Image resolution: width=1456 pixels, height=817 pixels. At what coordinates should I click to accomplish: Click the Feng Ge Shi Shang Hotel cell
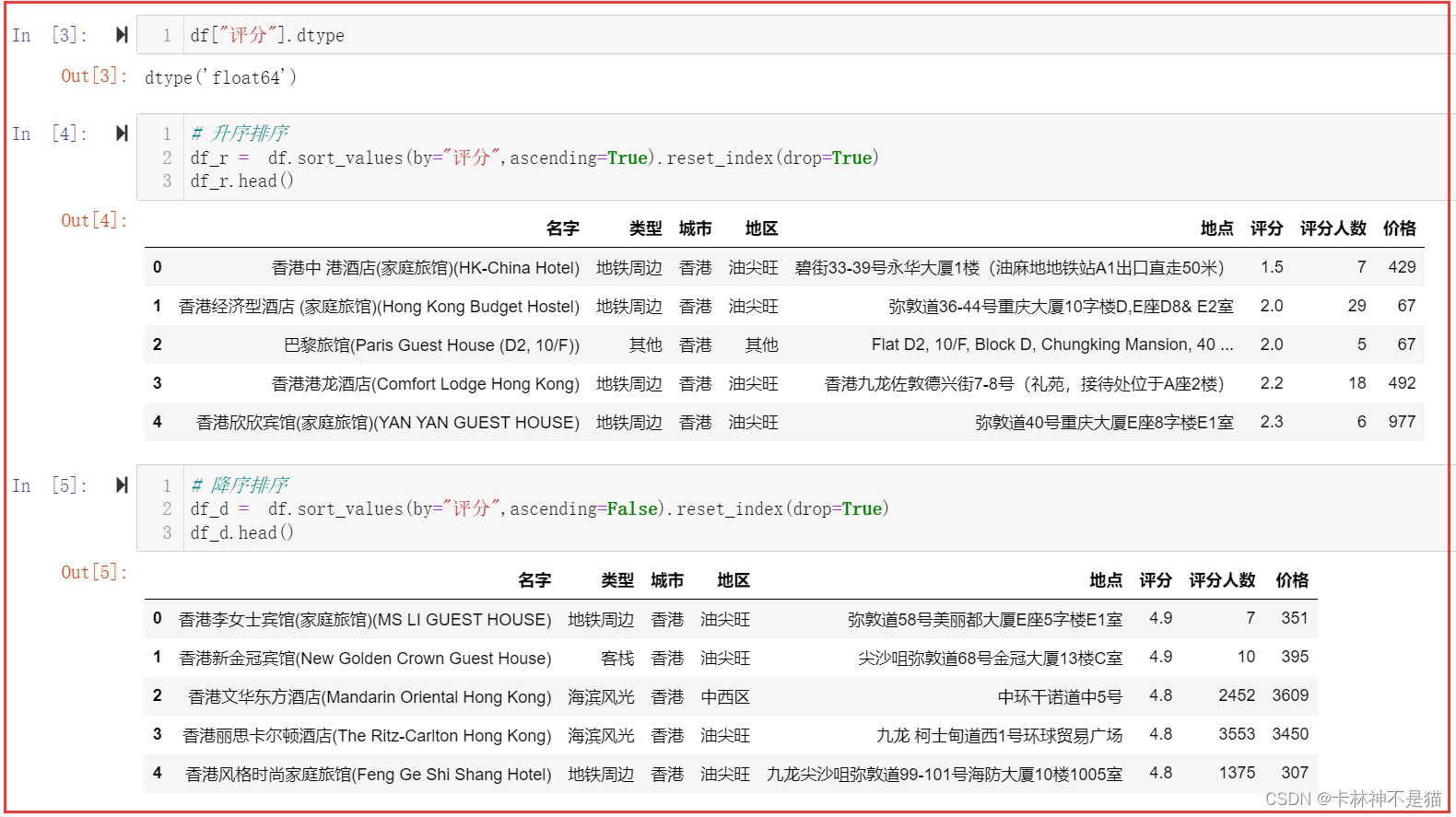369,775
